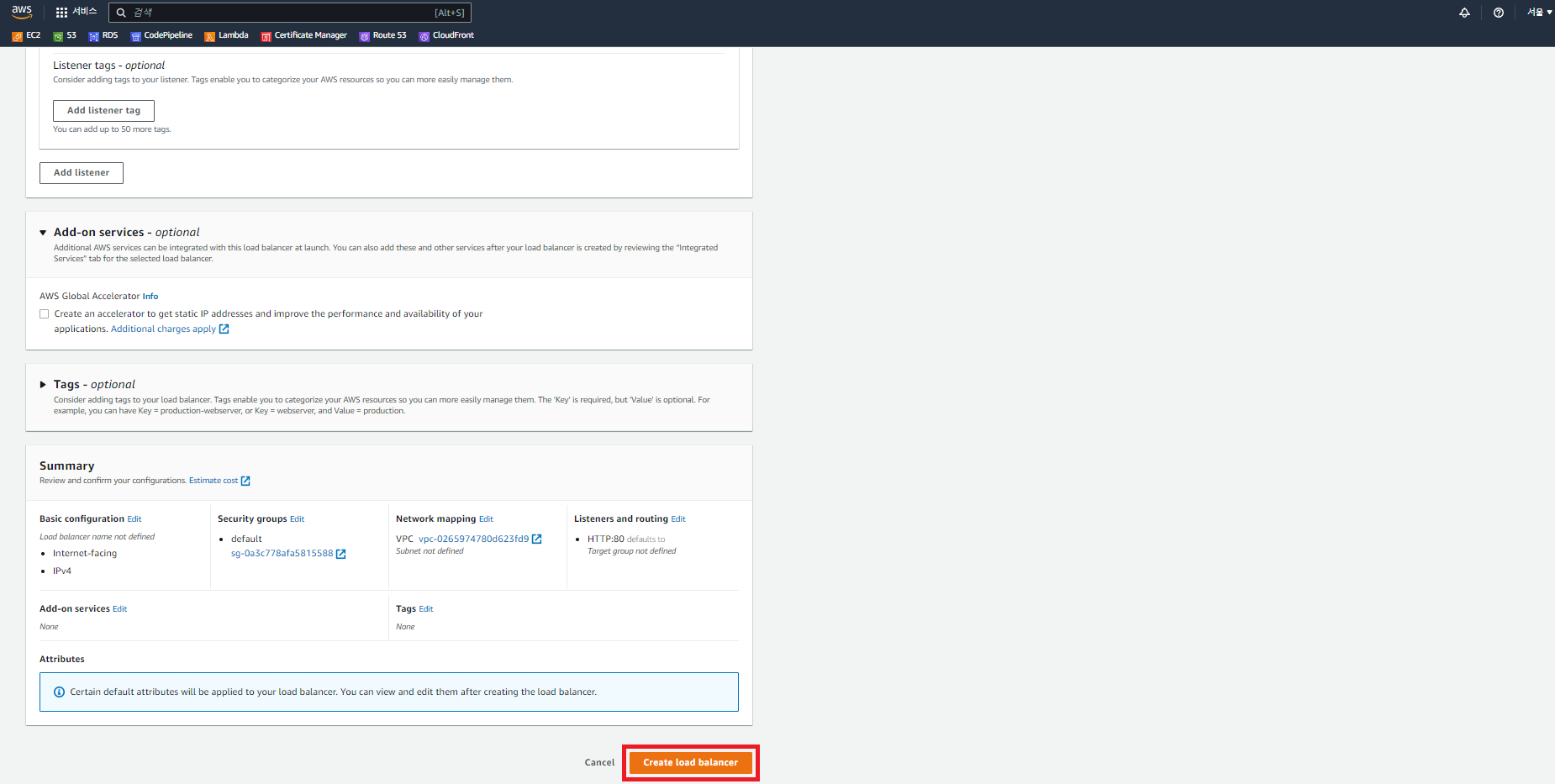Open the Estimate cost link
Viewport: 1555px width, 784px height.
coord(213,480)
